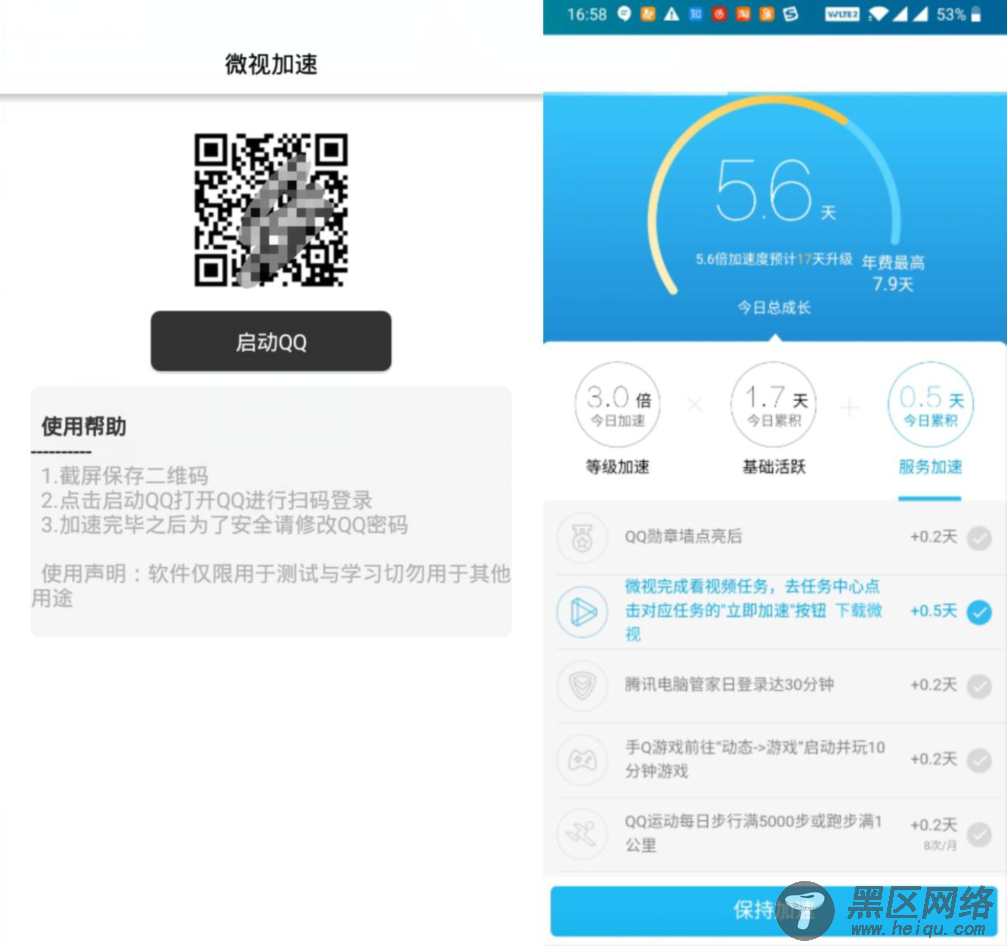Screen dimensions: 1007x946
Task: Tap the Wi-Fi status icon
Action: click(x=877, y=14)
